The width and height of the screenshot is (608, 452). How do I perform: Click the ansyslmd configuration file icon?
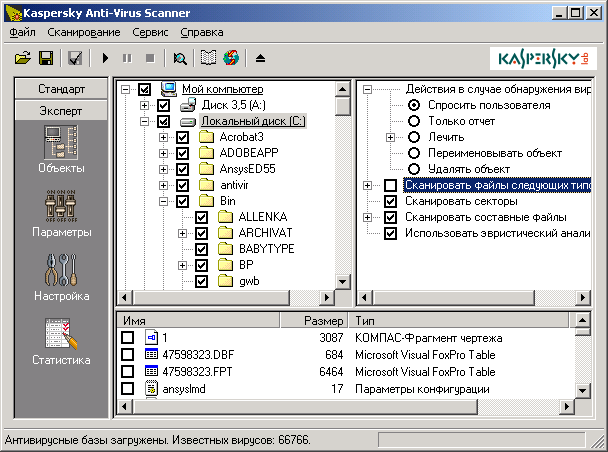151,388
